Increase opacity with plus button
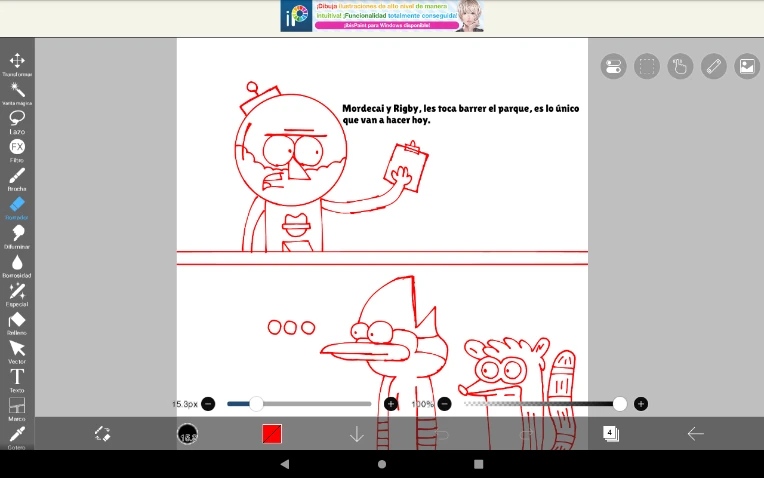764x478 pixels. click(x=641, y=404)
